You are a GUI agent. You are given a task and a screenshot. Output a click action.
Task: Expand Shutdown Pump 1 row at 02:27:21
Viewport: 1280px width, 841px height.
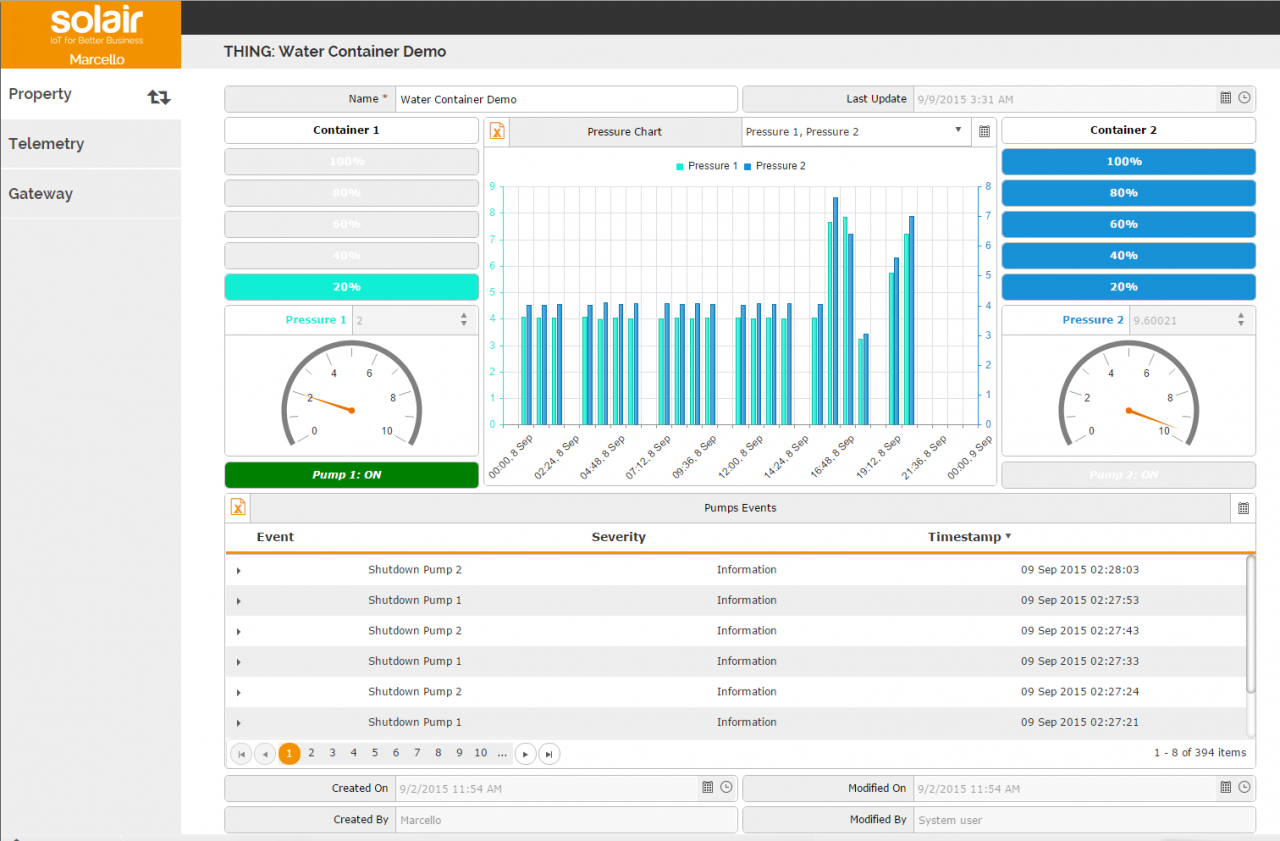[238, 723]
